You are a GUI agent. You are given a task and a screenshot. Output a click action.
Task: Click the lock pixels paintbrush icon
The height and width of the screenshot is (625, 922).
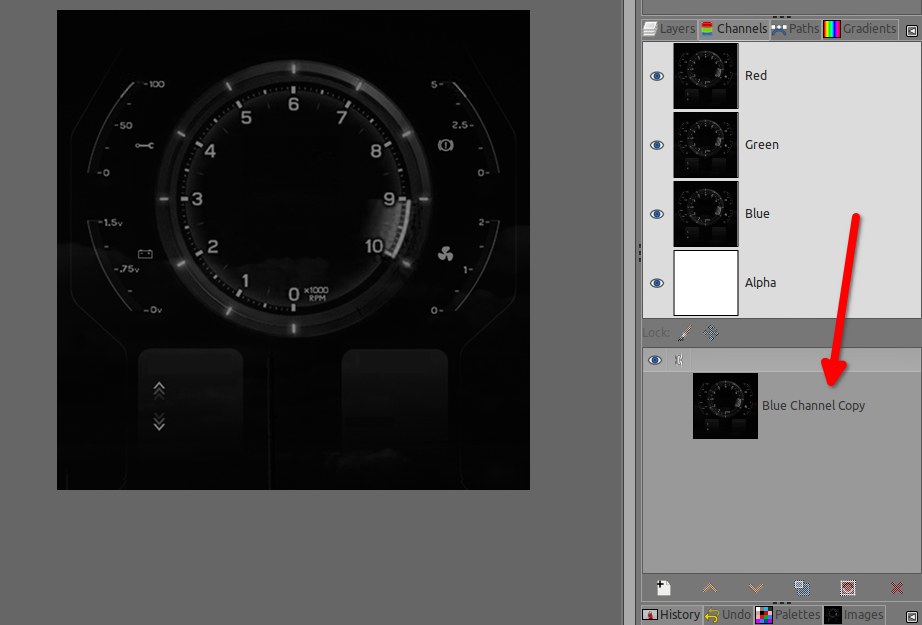(x=685, y=333)
